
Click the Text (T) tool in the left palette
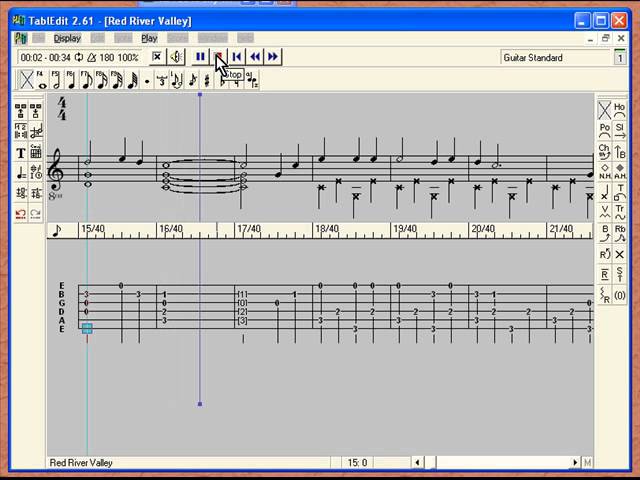coord(20,153)
